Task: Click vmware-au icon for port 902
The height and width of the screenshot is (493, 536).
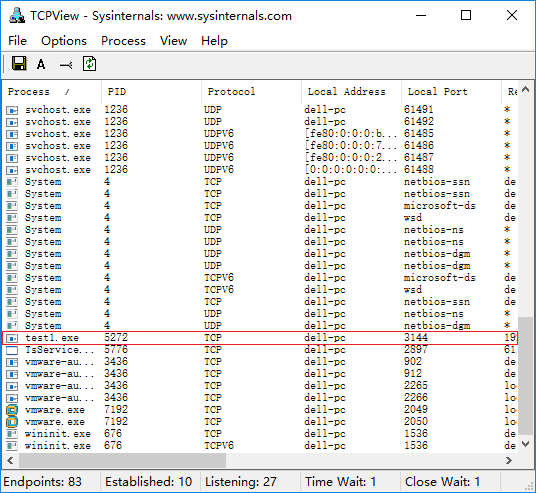Action: [x=12, y=362]
